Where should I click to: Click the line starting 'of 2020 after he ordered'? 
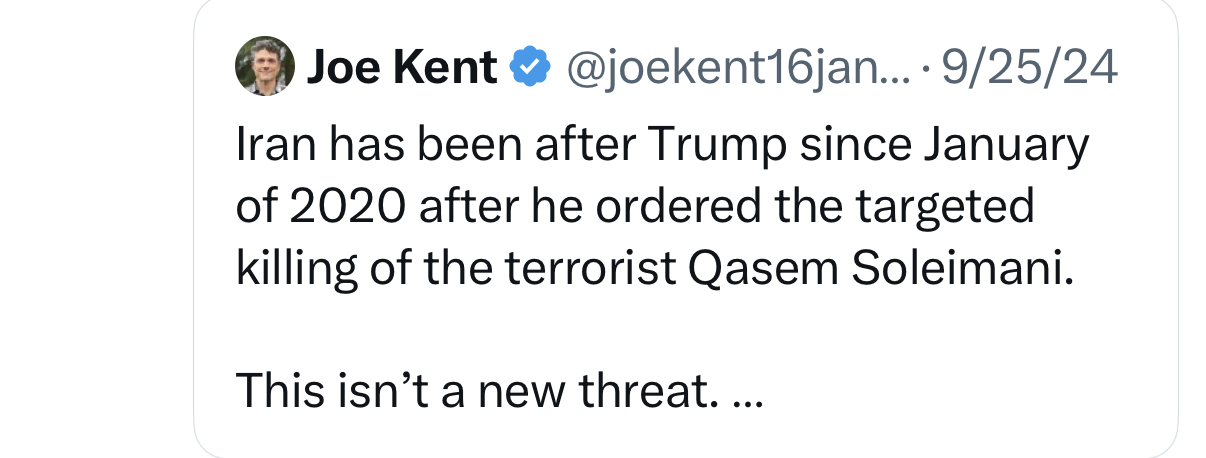point(635,207)
